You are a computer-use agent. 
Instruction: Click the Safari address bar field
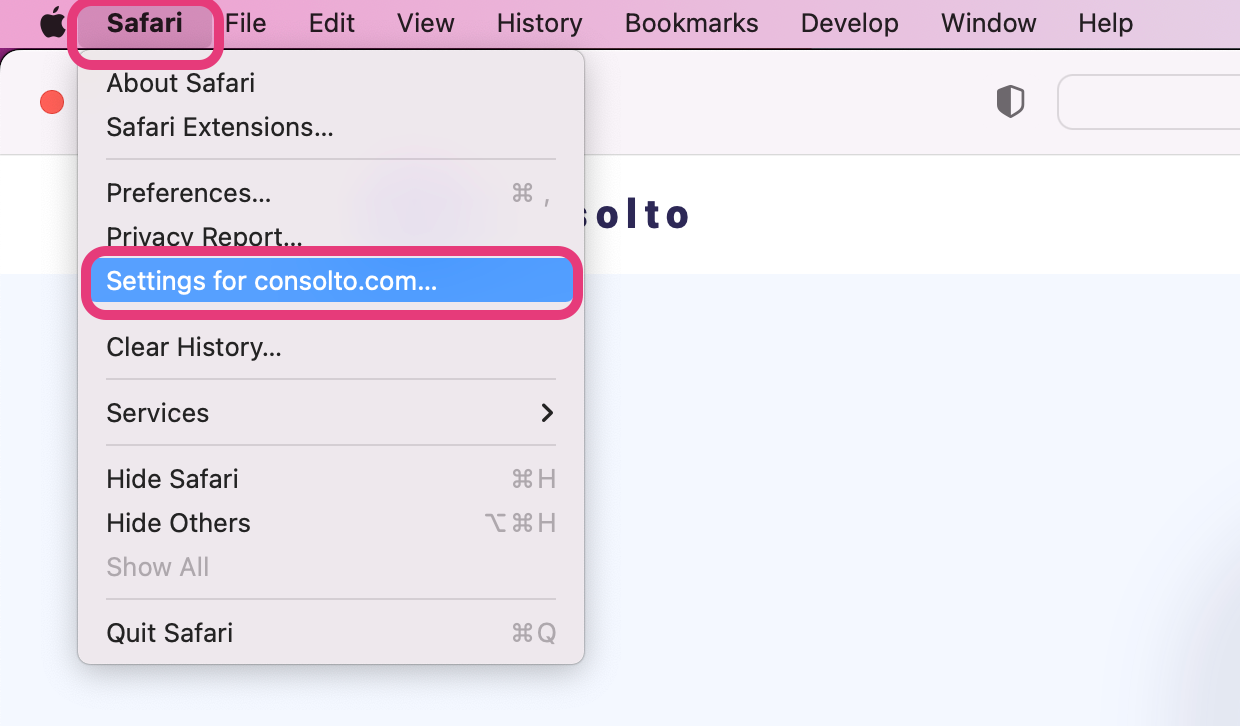[1149, 102]
